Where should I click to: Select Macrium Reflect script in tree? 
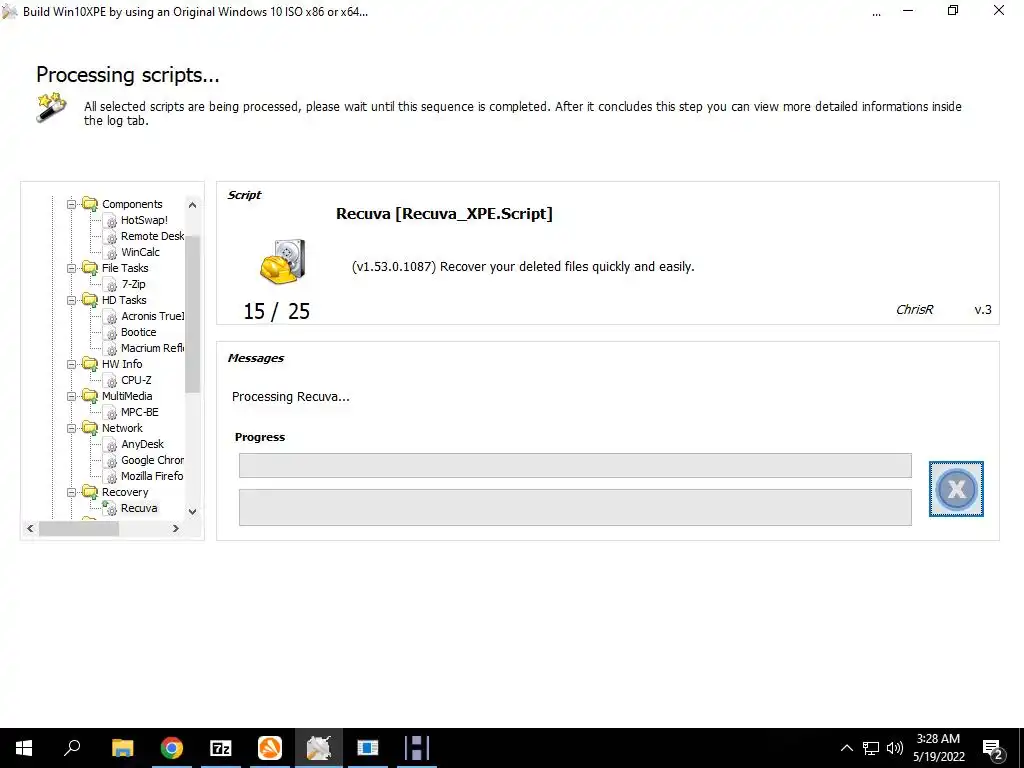point(152,348)
